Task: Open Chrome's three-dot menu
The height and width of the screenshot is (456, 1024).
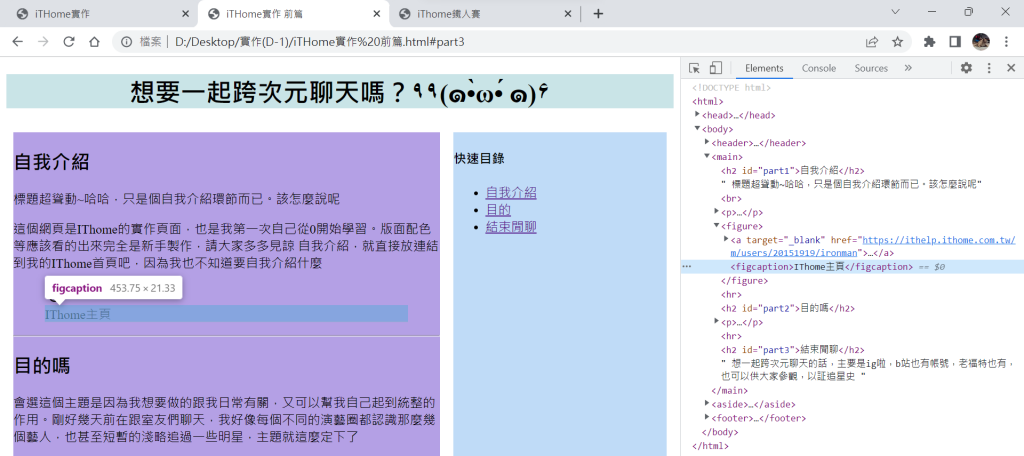Action: [x=1006, y=42]
